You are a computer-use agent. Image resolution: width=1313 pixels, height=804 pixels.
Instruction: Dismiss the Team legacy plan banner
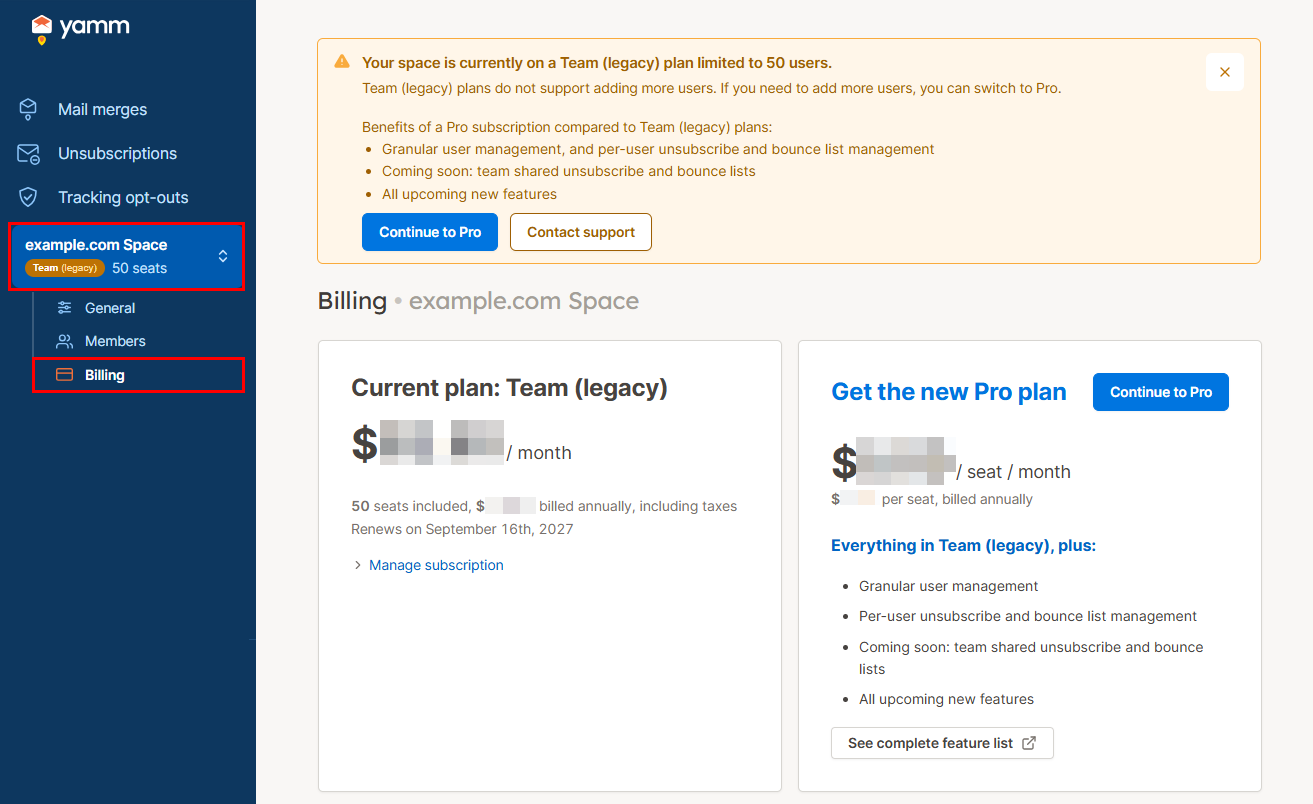[1225, 72]
